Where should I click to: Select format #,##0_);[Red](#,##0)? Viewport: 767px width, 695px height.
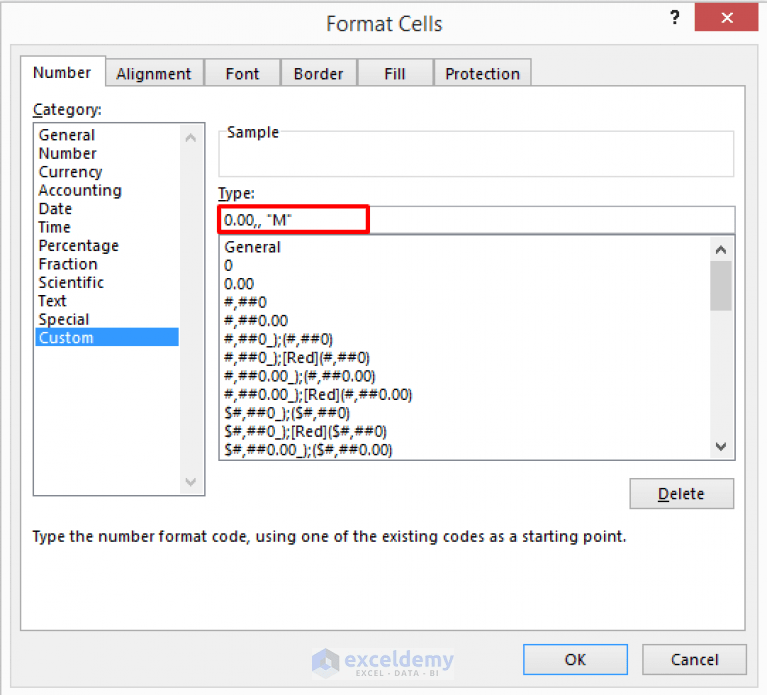(x=465, y=358)
